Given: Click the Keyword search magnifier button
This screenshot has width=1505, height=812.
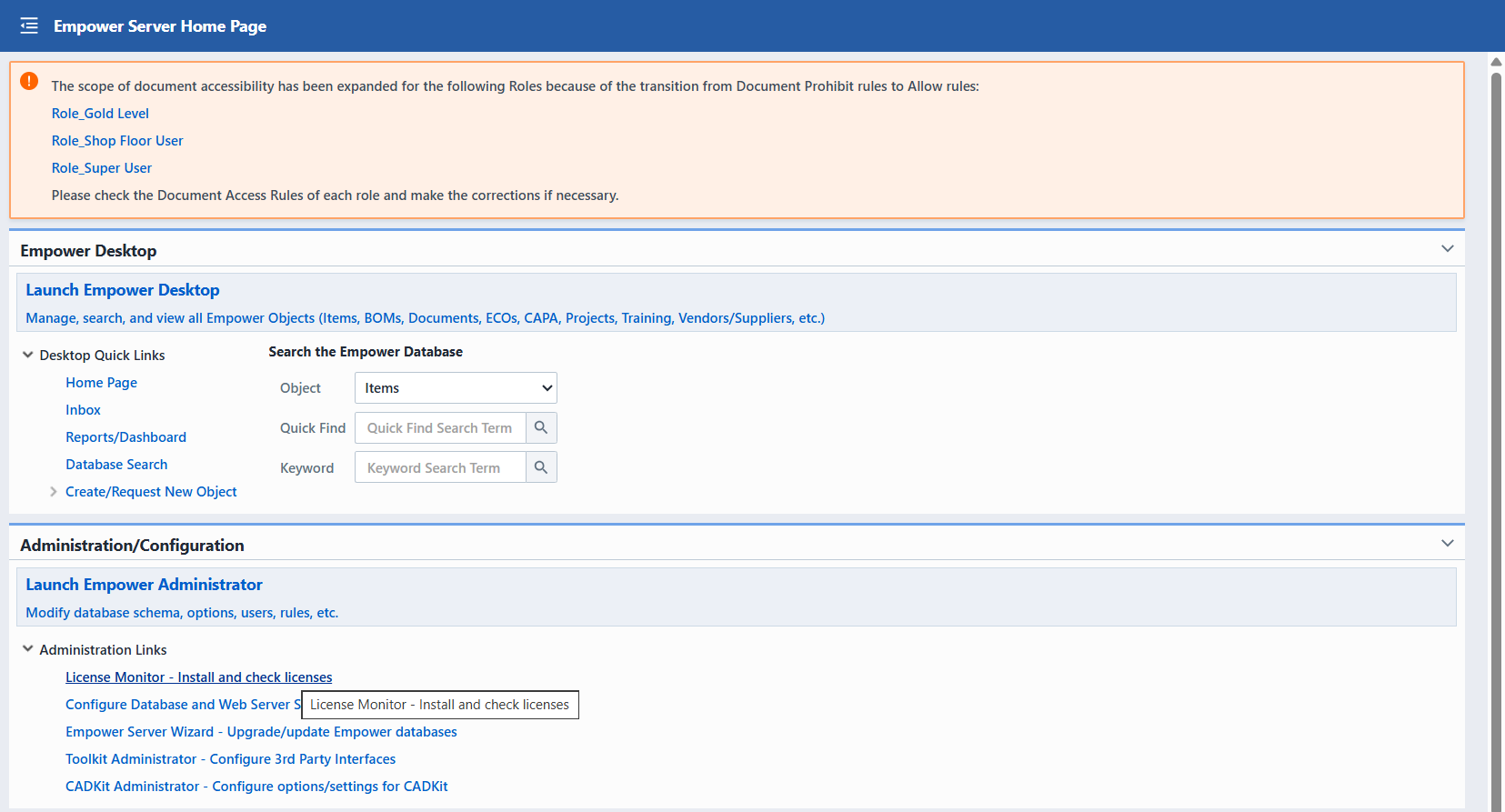Looking at the screenshot, I should coord(541,467).
